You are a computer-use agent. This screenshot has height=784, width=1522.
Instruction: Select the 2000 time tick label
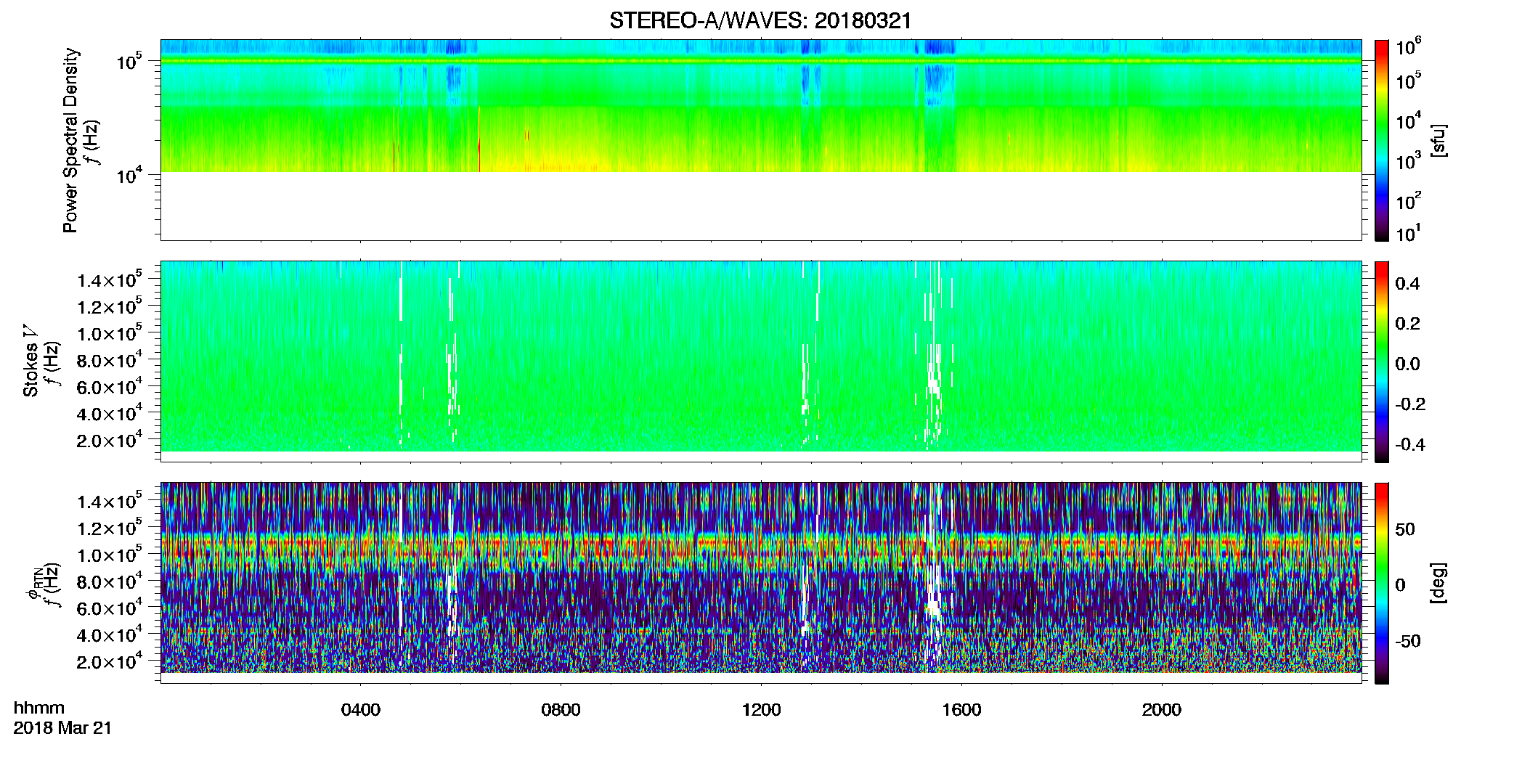click(1161, 709)
